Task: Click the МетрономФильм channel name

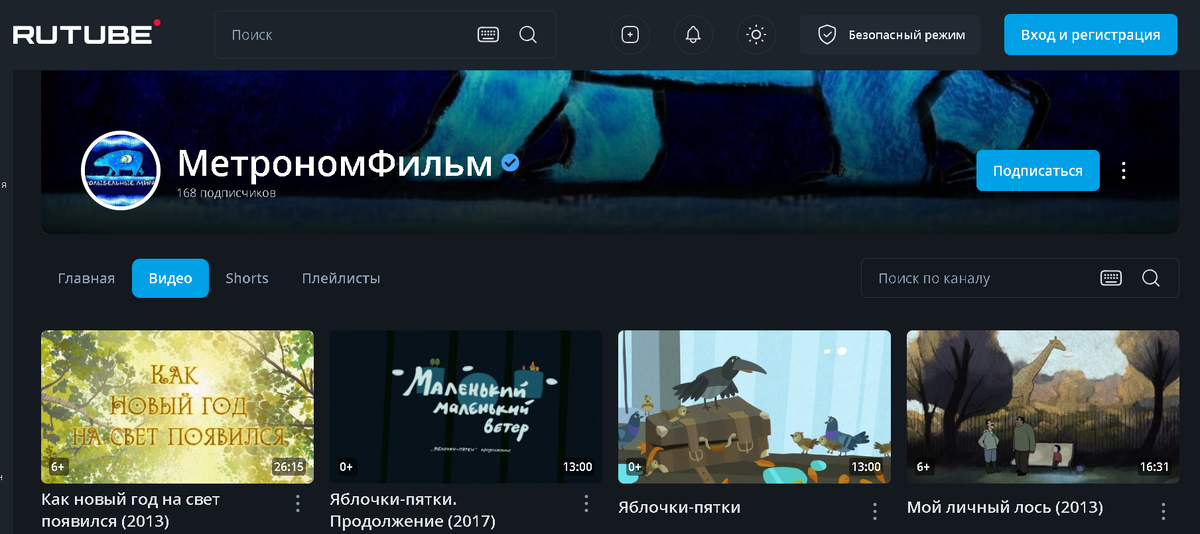Action: 335,163
